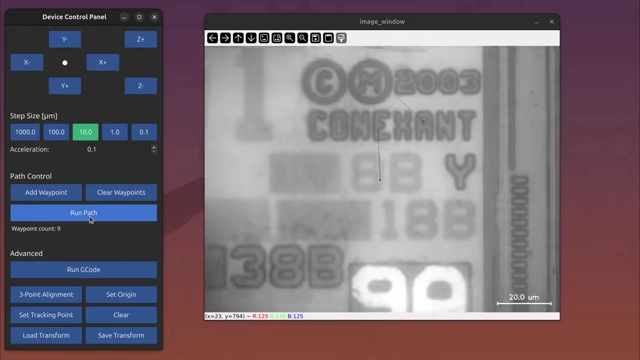Screen dimensions: 640x360
Task: Lower focus with Z- button
Action: coord(141,86)
